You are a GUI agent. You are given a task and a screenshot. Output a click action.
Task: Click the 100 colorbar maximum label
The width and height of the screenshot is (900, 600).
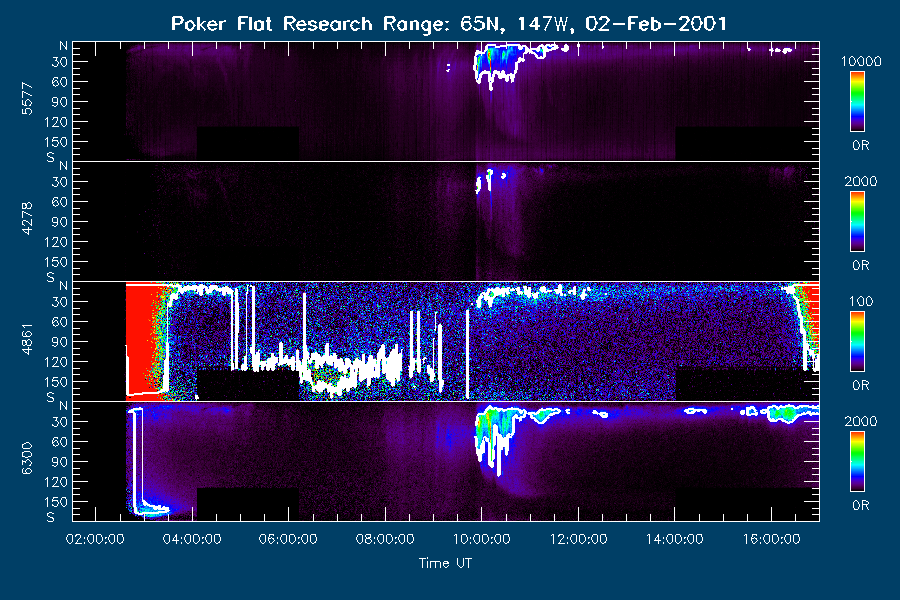(x=860, y=301)
